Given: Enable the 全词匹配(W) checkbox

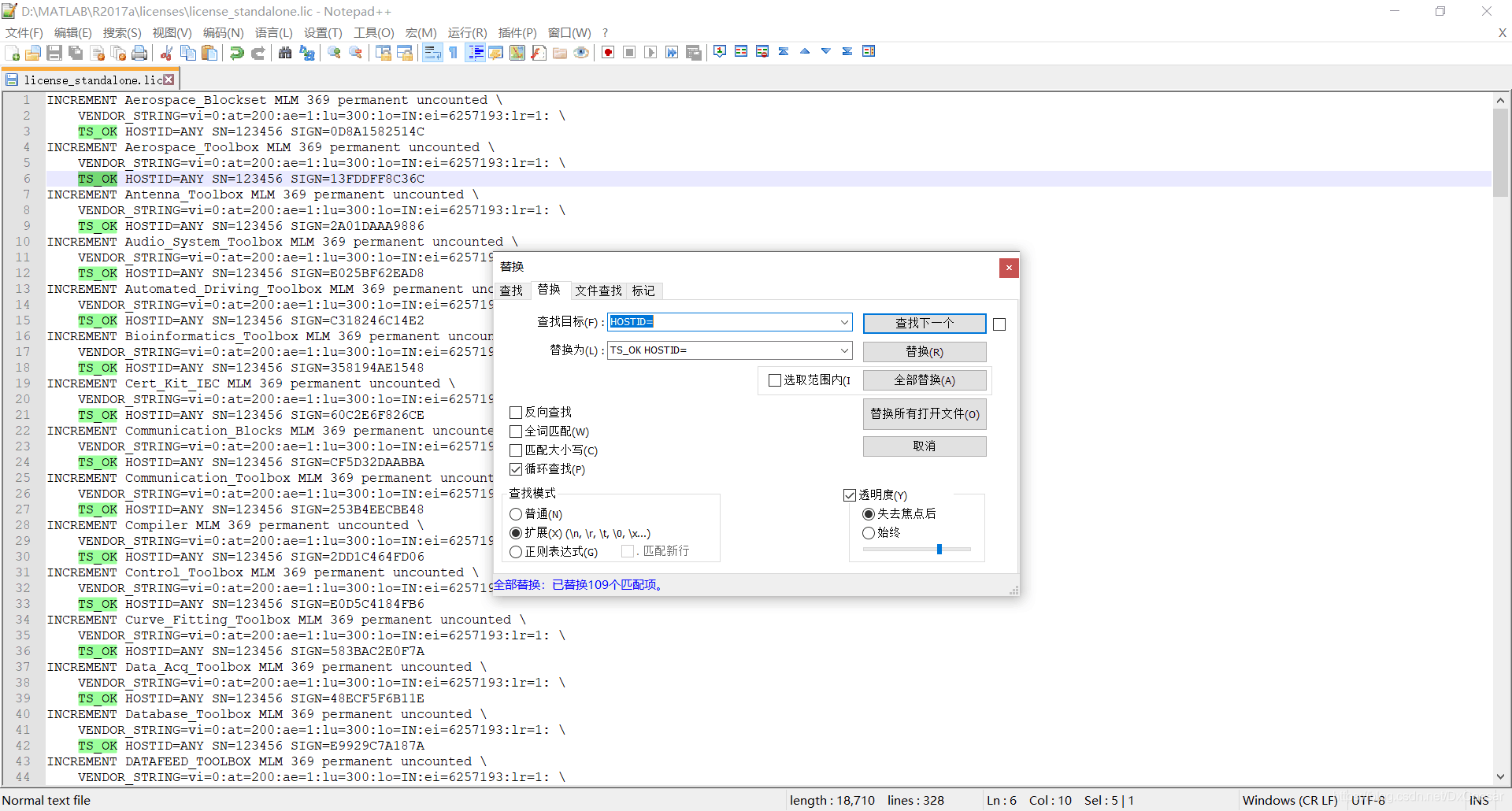Looking at the screenshot, I should point(516,431).
